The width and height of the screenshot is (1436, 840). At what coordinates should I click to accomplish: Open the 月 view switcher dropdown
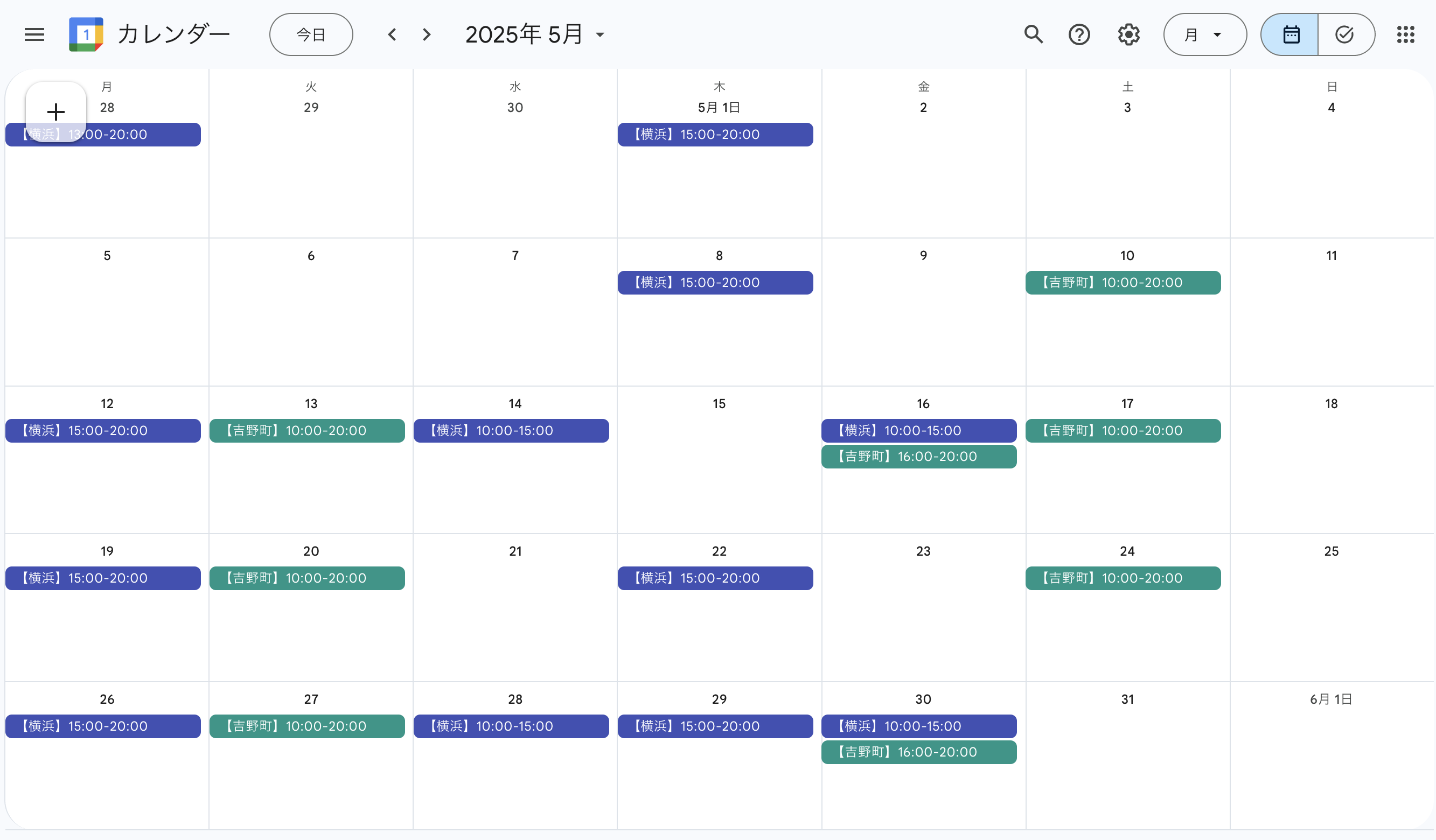click(x=1205, y=35)
